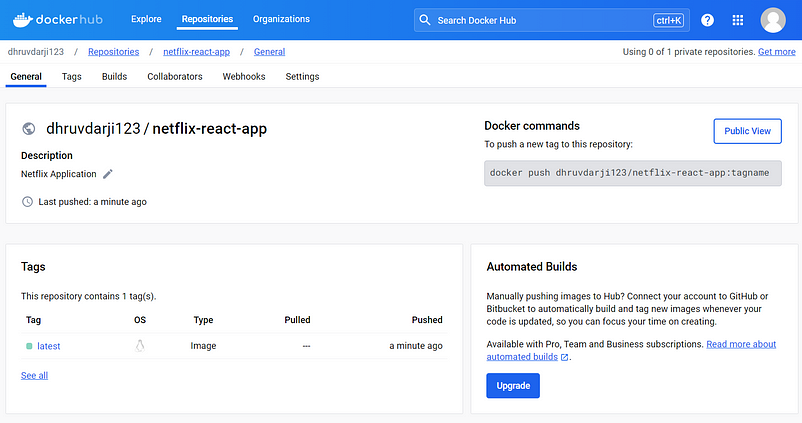Click the Upgrade button

pyautogui.click(x=513, y=386)
